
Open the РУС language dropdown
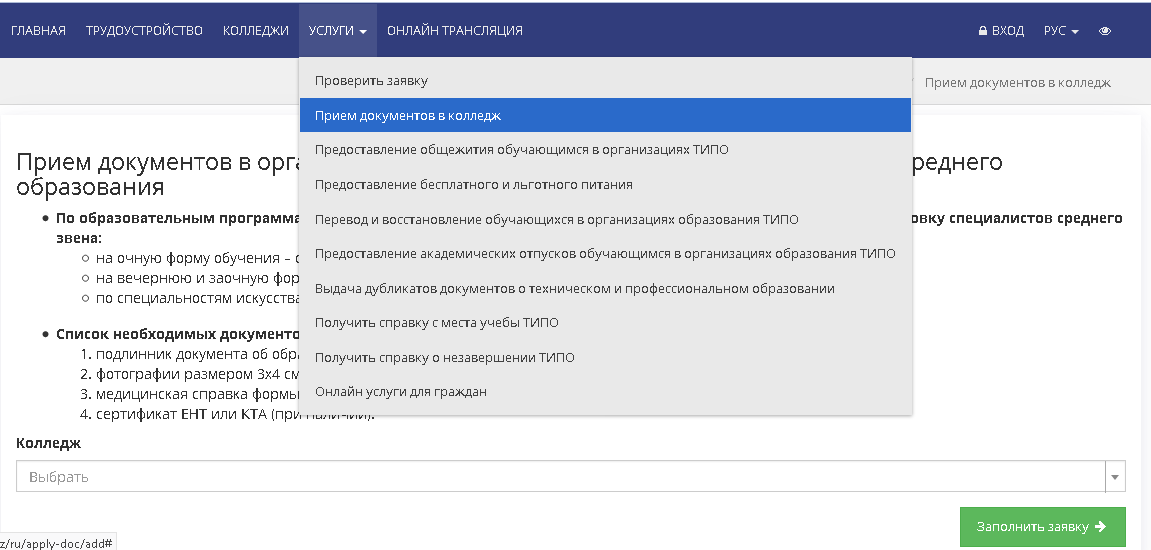[x=1061, y=31]
